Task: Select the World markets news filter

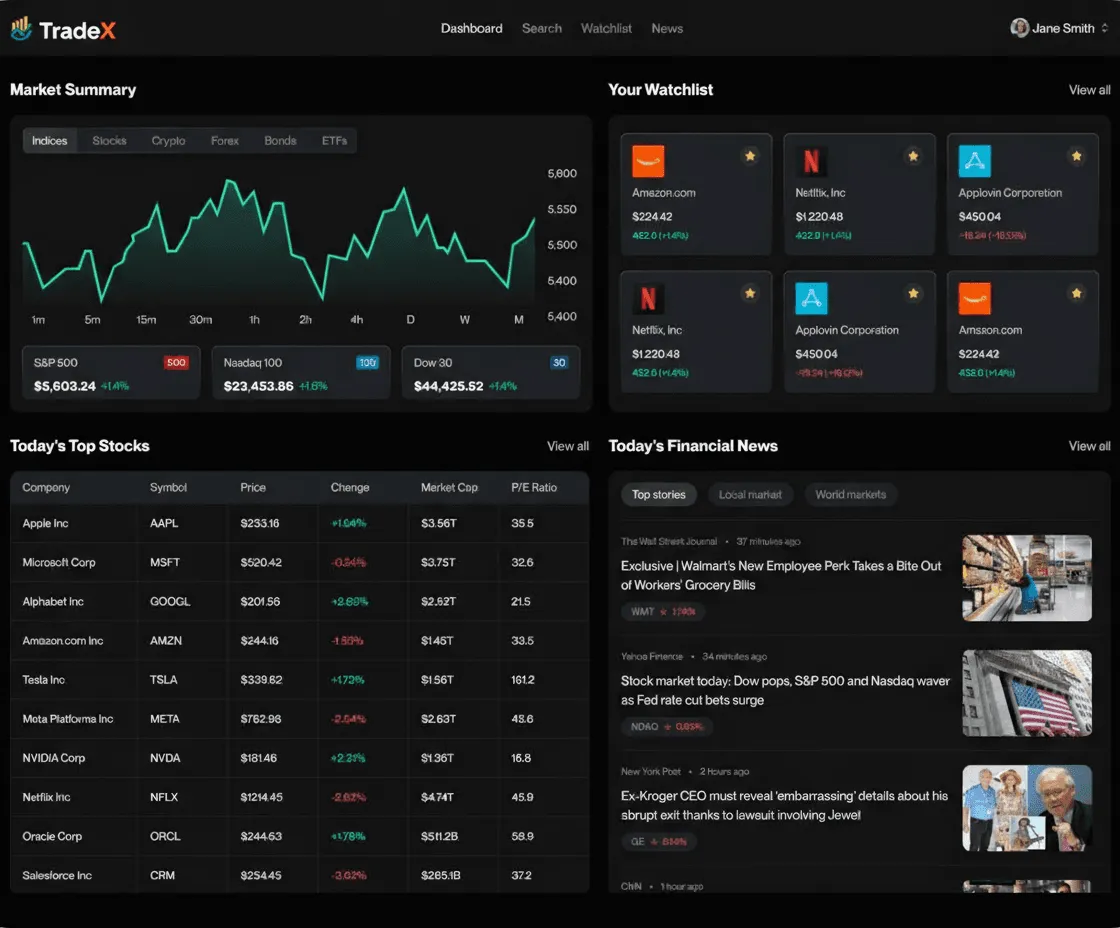Action: click(x=851, y=494)
